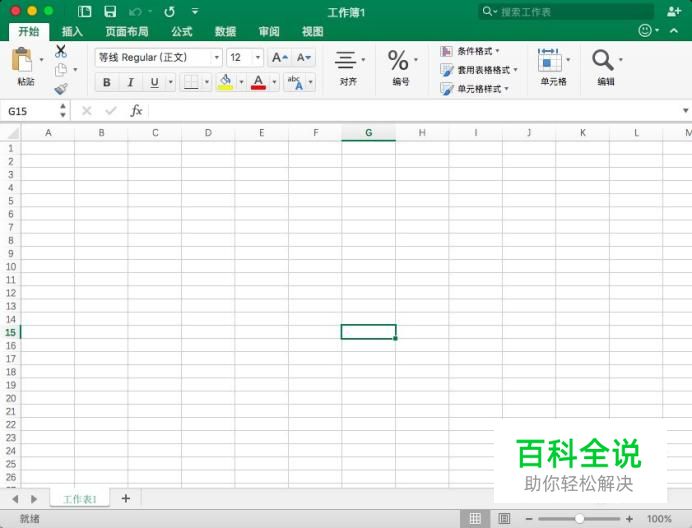Open font color dropdown arrow
This screenshot has width=692, height=528.
274,82
